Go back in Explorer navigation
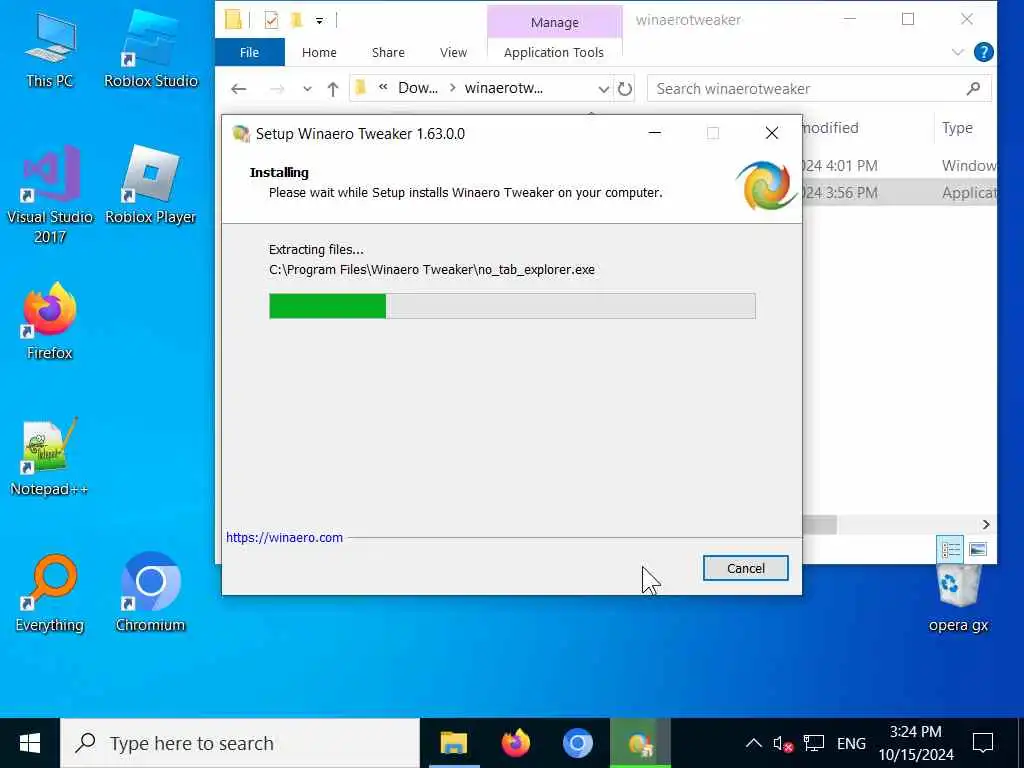The width and height of the screenshot is (1024, 768). (239, 89)
